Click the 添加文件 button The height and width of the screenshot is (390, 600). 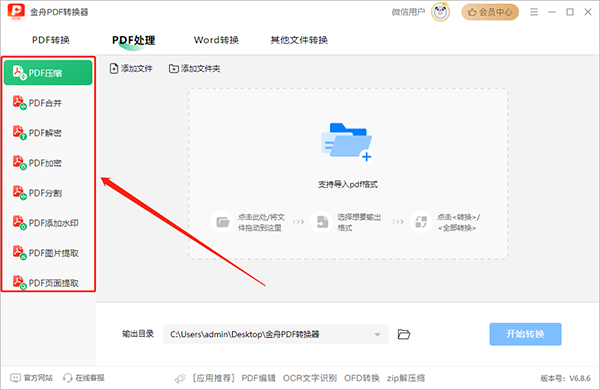[131, 69]
